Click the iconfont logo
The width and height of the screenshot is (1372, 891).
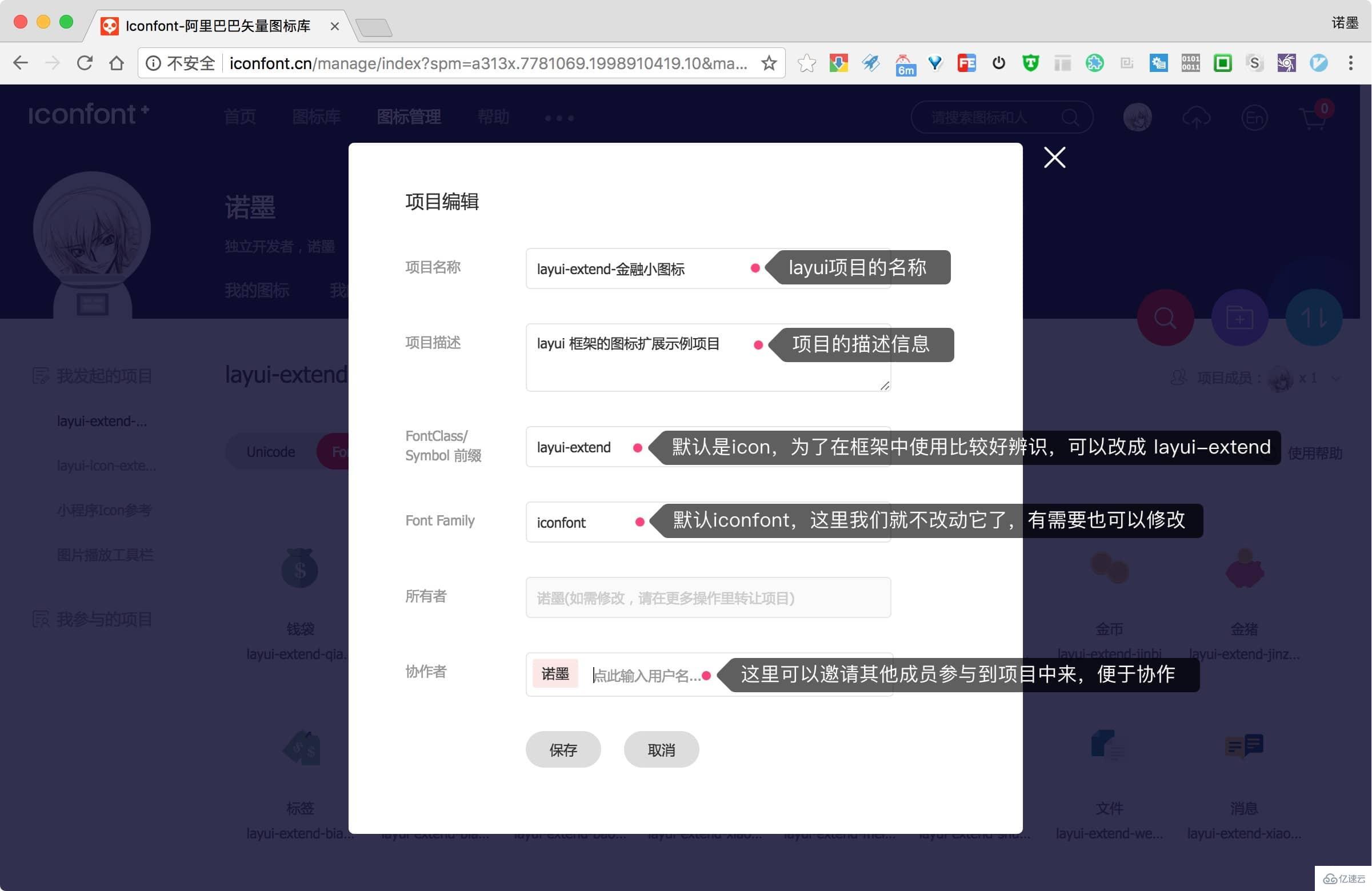pos(89,115)
